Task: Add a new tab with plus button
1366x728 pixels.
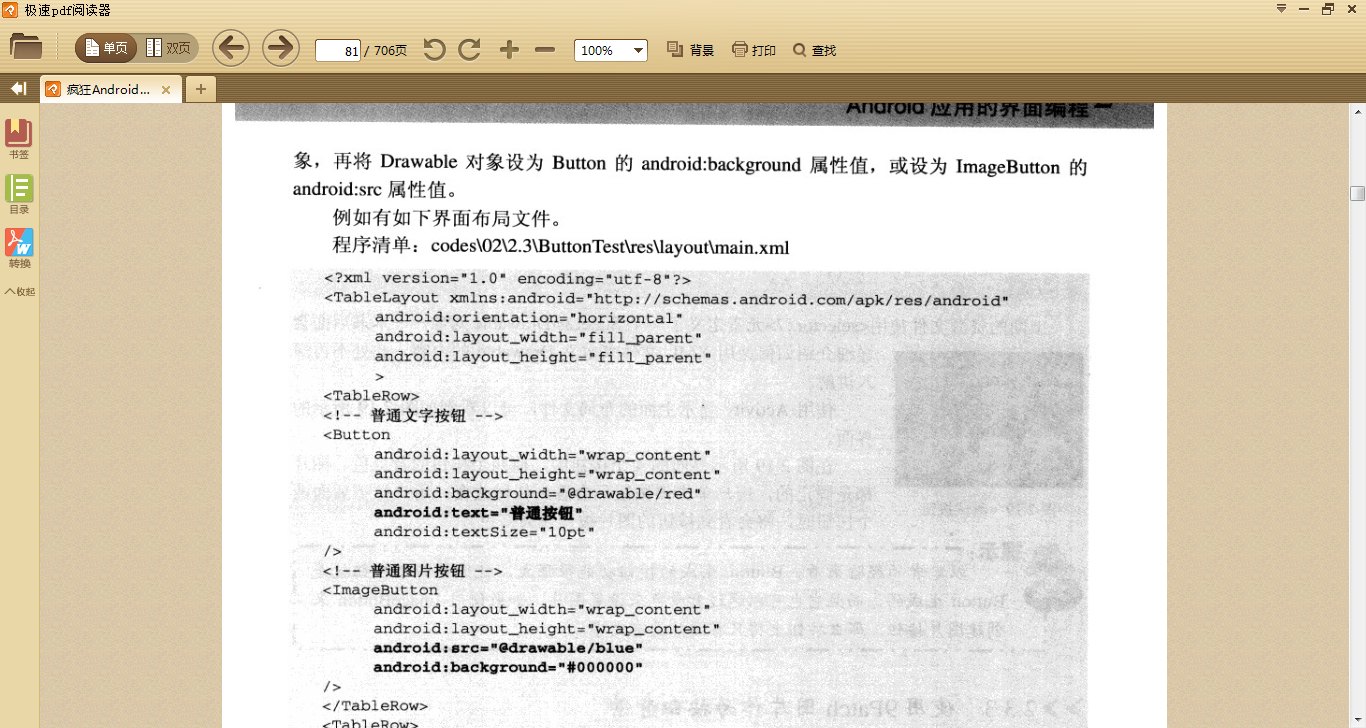Action: [201, 89]
